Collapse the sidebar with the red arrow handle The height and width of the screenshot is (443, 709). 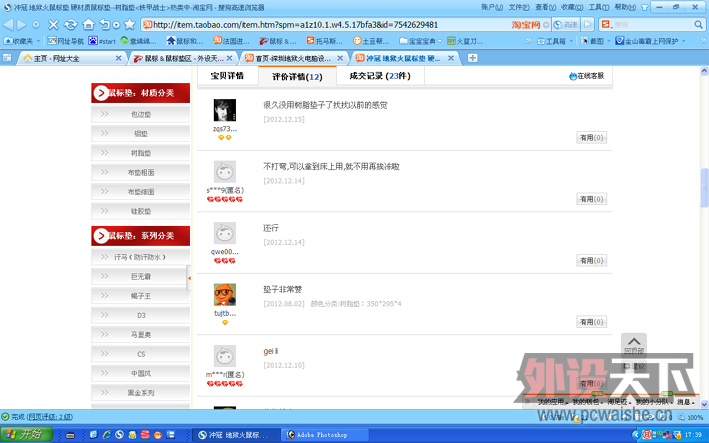coord(189,278)
